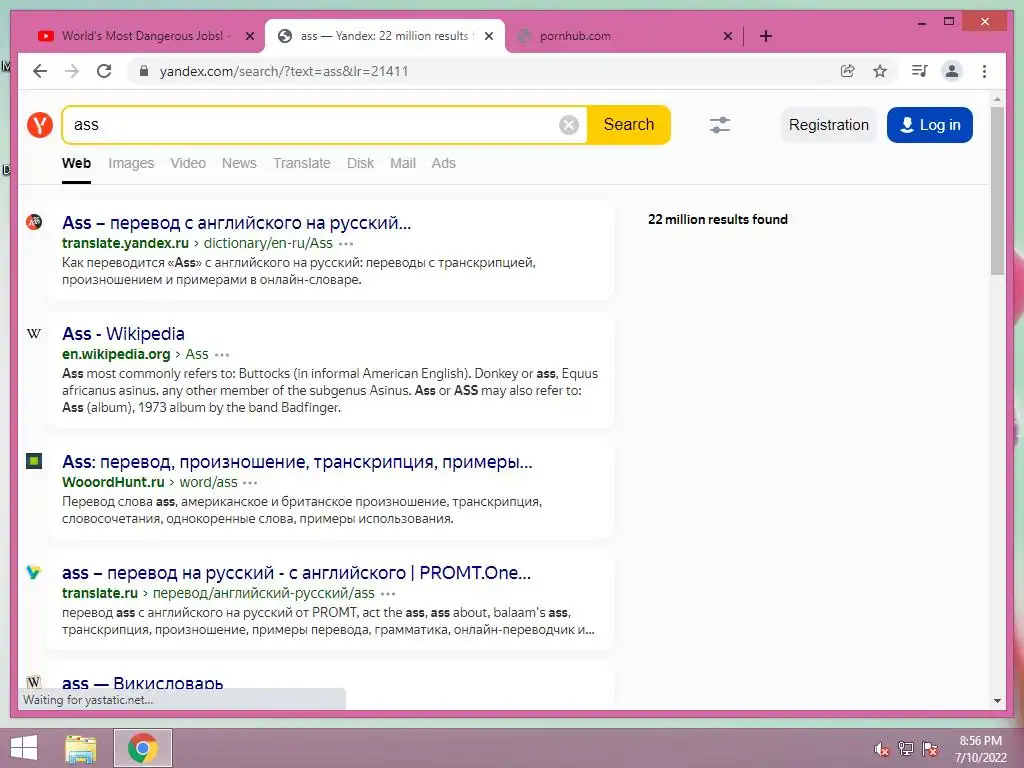
Task: Close the ass — Yandex search tab
Action: [488, 36]
